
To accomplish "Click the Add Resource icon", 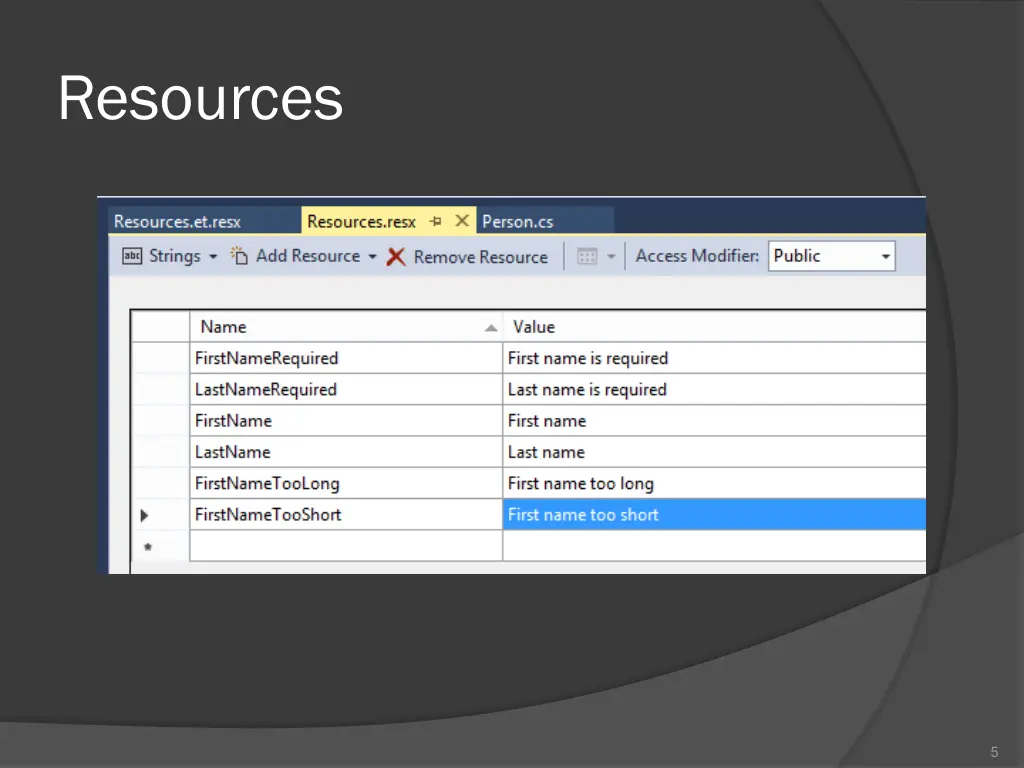I will 238,255.
